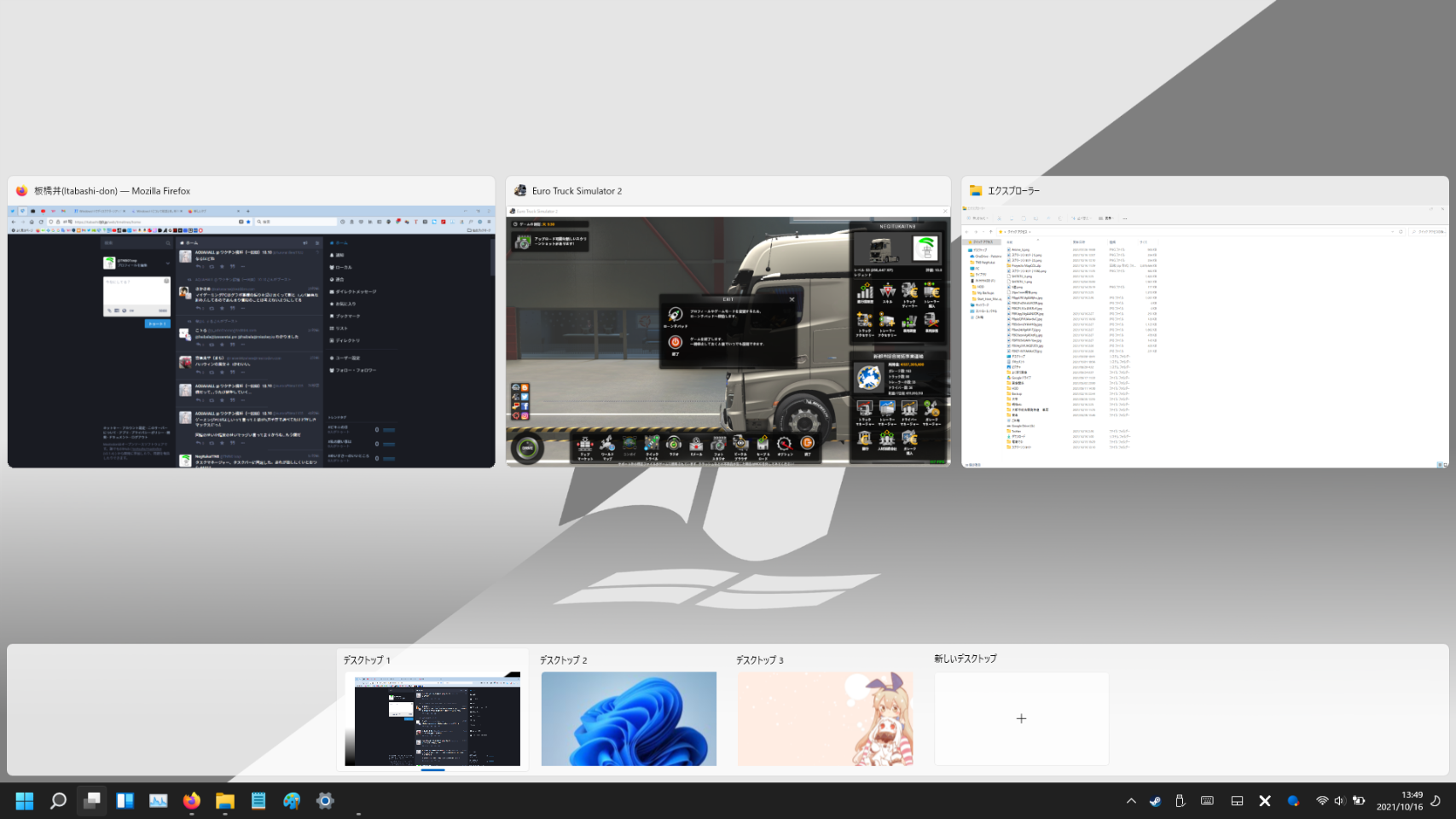Click the taskbar Search magnifier icon
1456x819 pixels.
[x=58, y=800]
